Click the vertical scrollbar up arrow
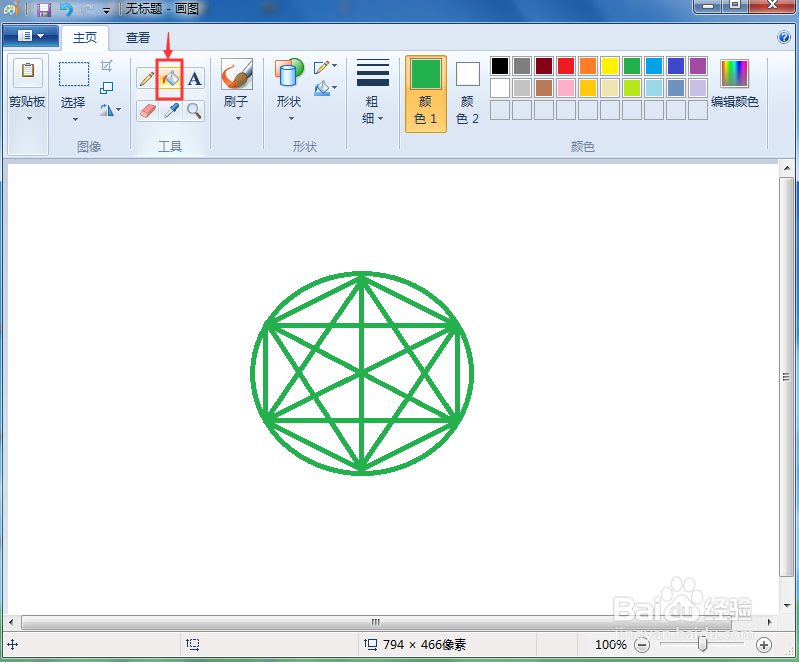Viewport: 799px width, 662px height. point(787,168)
